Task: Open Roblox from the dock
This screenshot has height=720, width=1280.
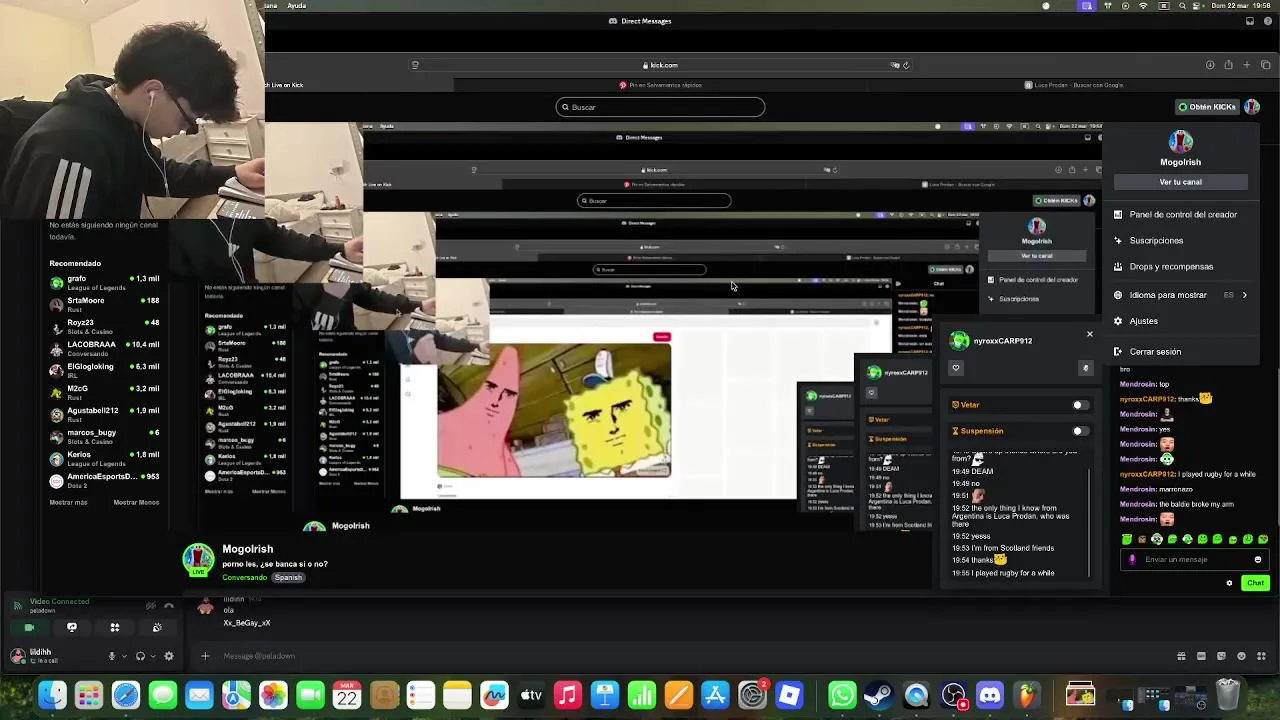Action: (x=789, y=695)
